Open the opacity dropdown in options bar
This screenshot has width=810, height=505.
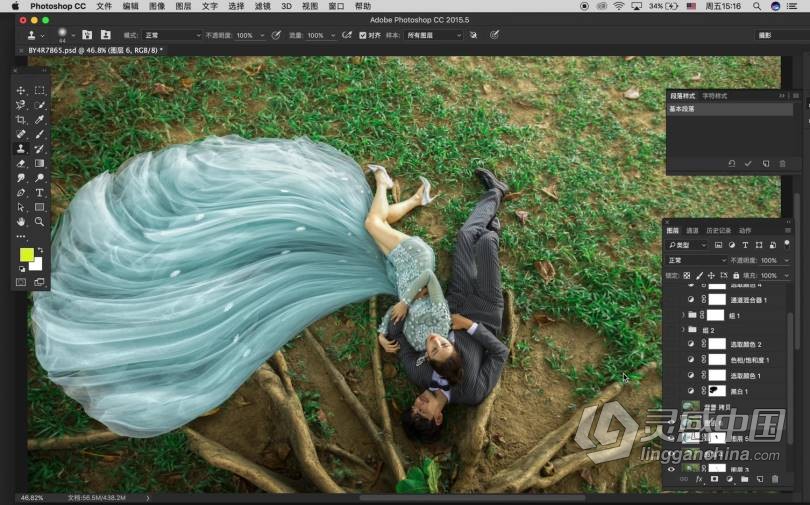(x=262, y=35)
